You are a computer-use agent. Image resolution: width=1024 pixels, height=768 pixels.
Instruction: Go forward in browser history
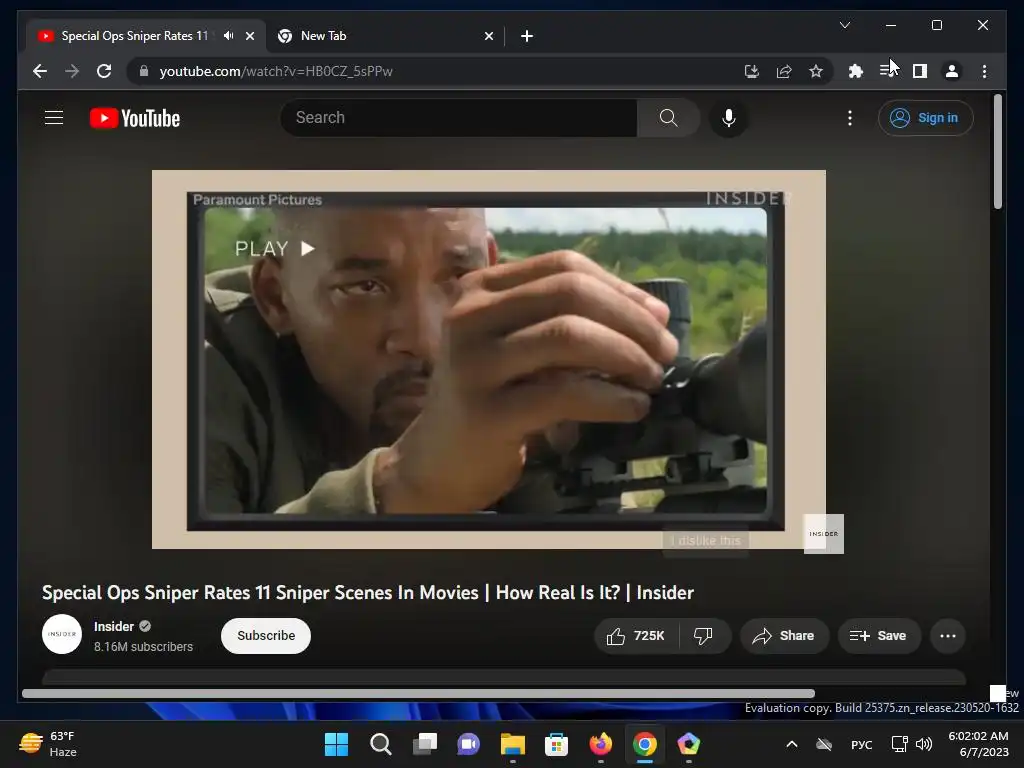tap(72, 71)
